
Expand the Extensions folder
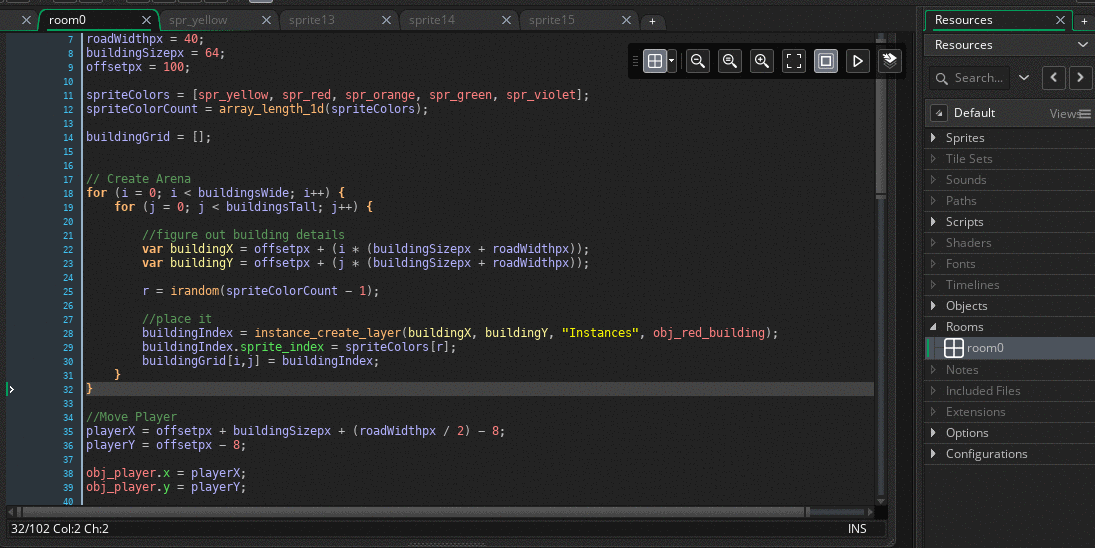[934, 411]
